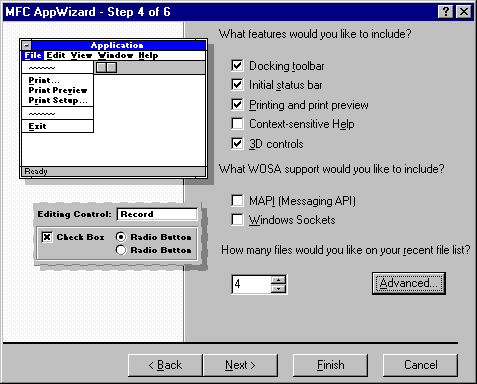
Task: Click Help in the preview application menu
Action: coord(148,55)
